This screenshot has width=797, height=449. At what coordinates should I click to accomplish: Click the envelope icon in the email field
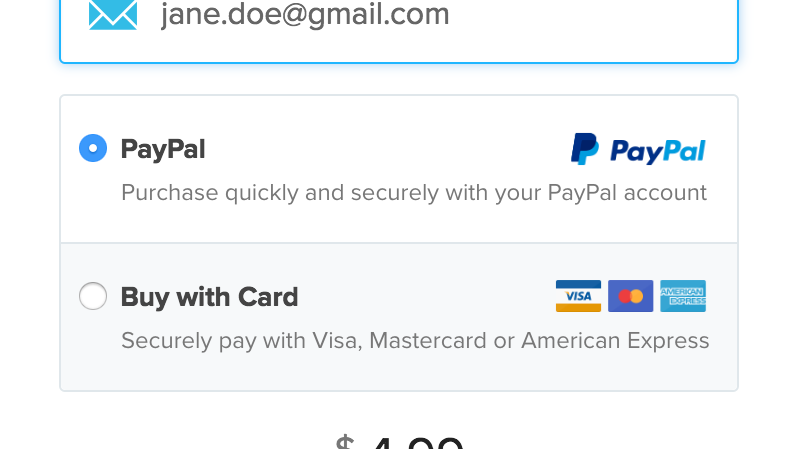pos(112,14)
